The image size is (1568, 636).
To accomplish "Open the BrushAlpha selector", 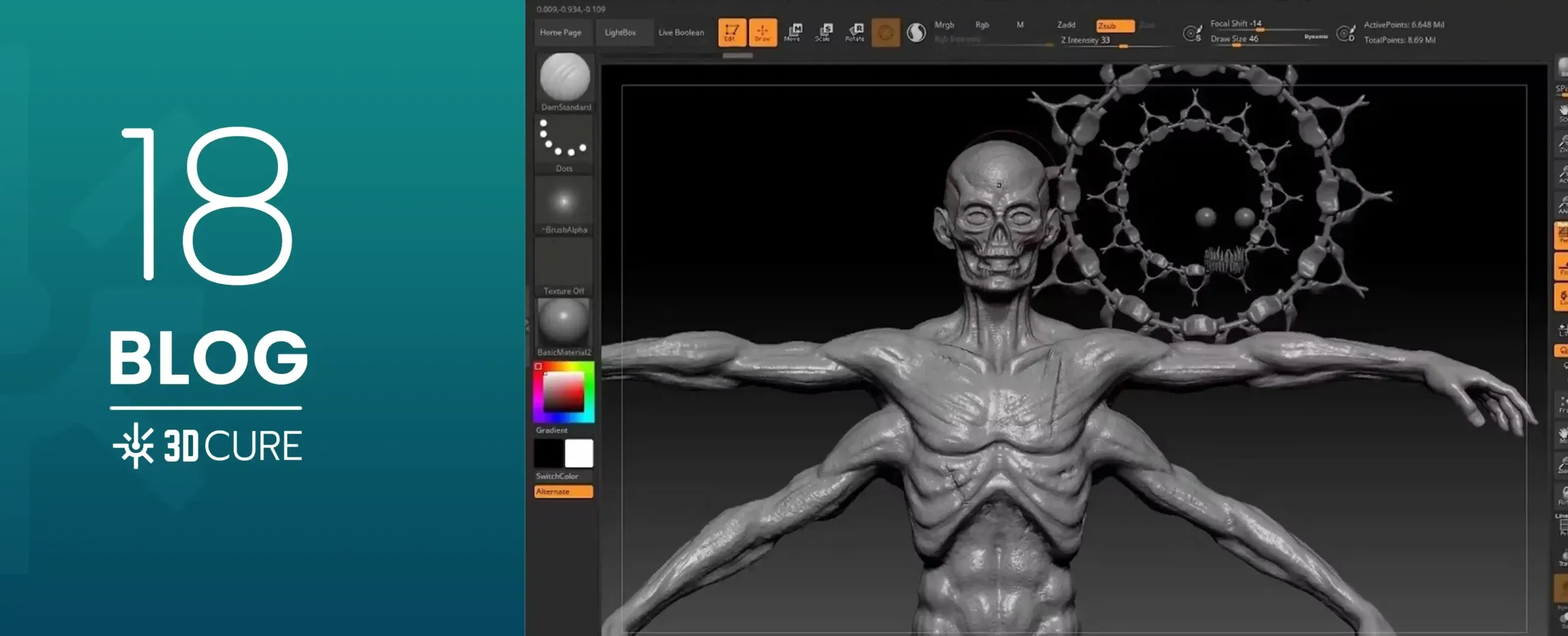I will pos(564,202).
